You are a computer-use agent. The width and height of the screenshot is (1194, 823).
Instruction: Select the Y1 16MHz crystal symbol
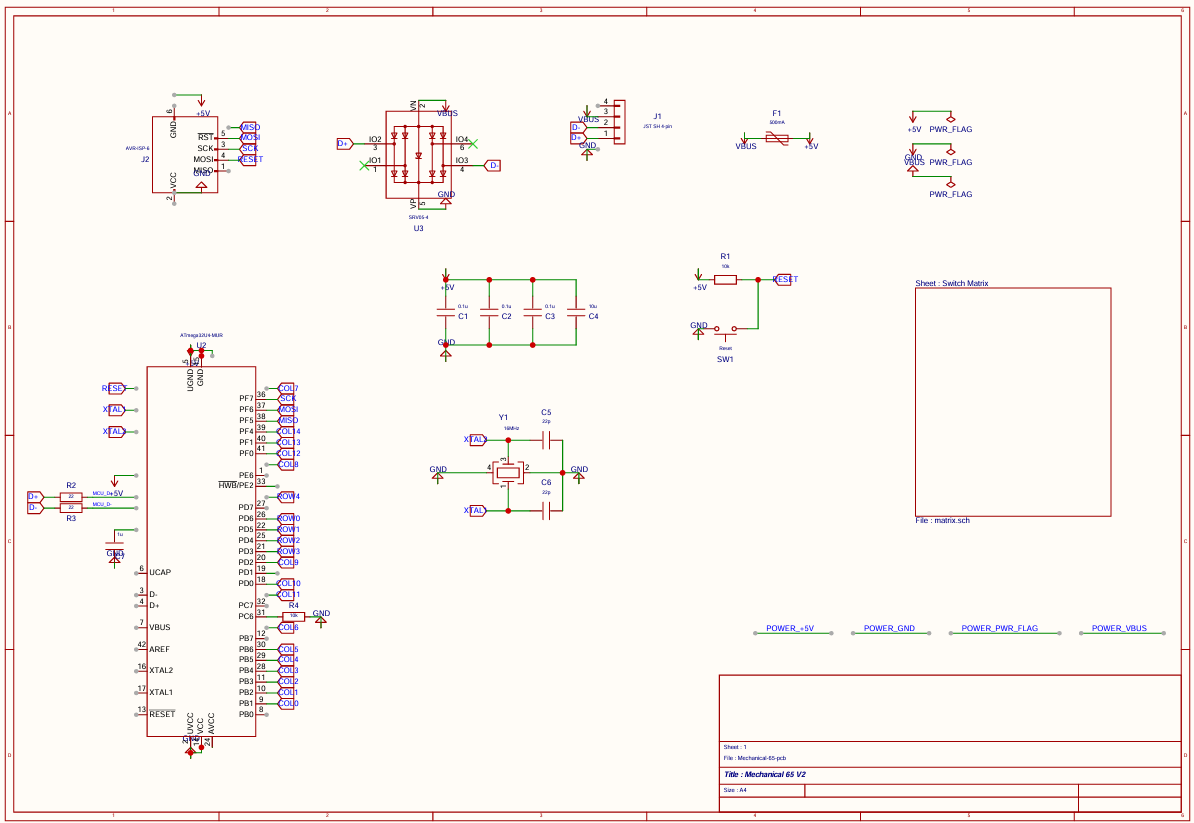point(508,473)
